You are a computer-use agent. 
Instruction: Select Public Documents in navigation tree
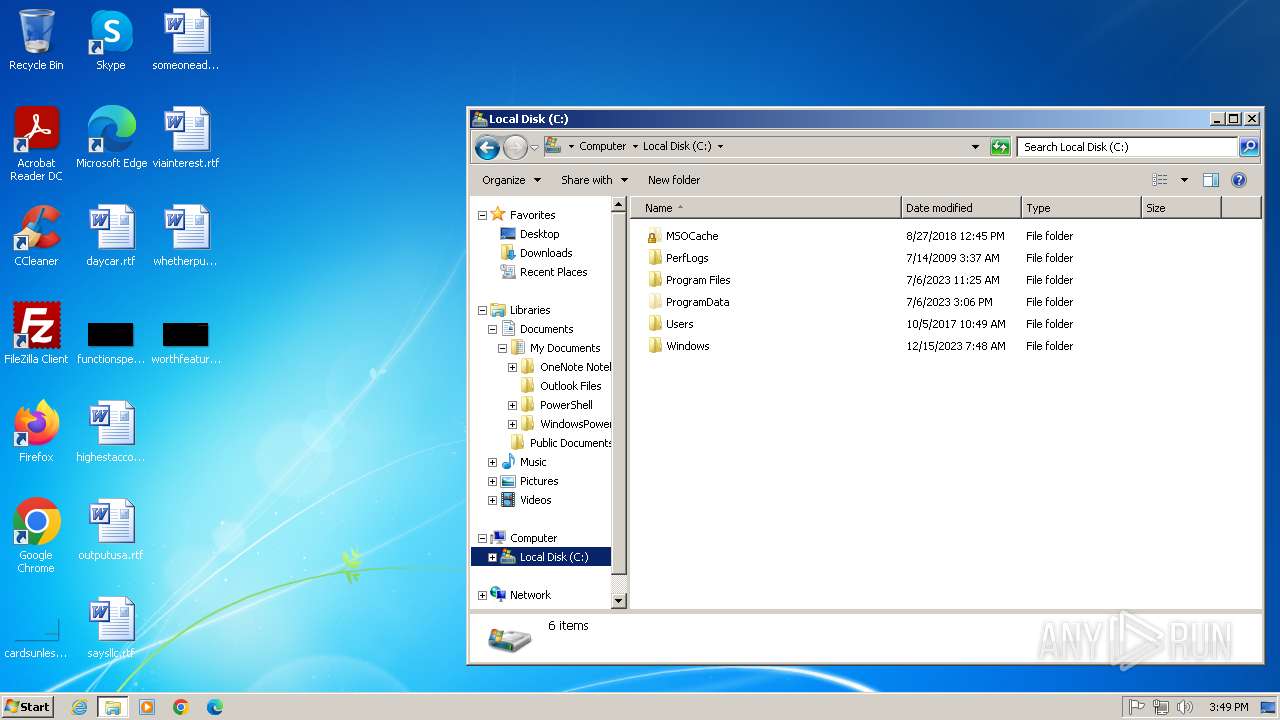(x=560, y=443)
